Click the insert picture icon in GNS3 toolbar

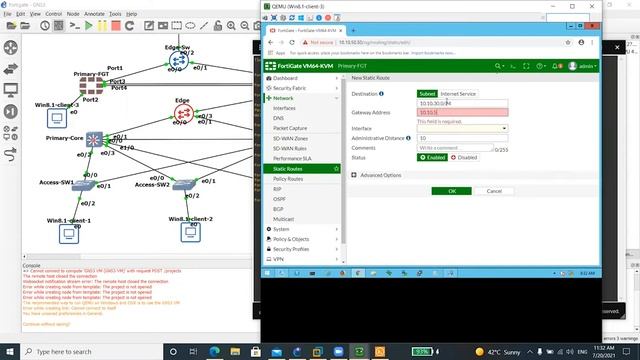[x=163, y=26]
